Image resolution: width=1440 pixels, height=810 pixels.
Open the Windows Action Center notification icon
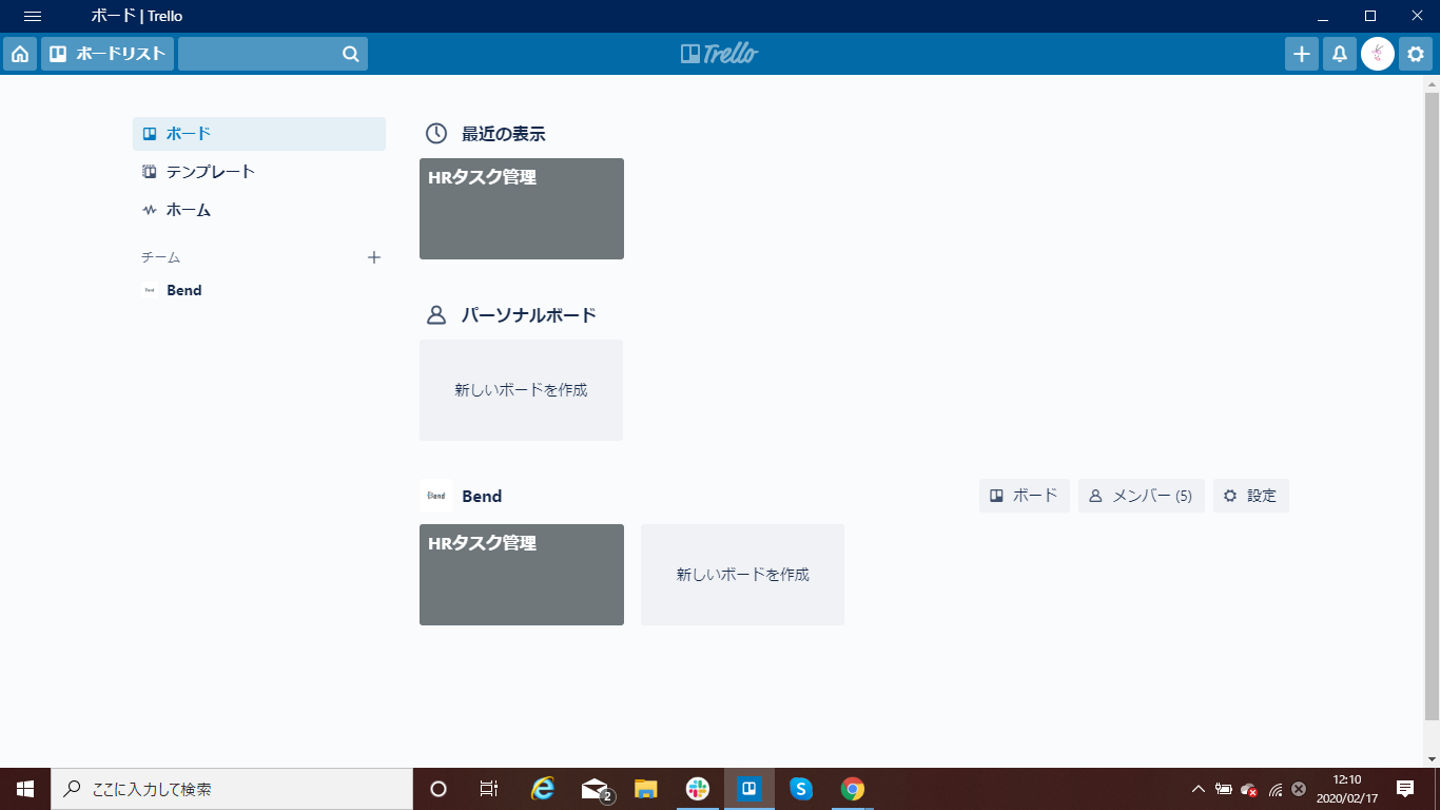click(1405, 789)
